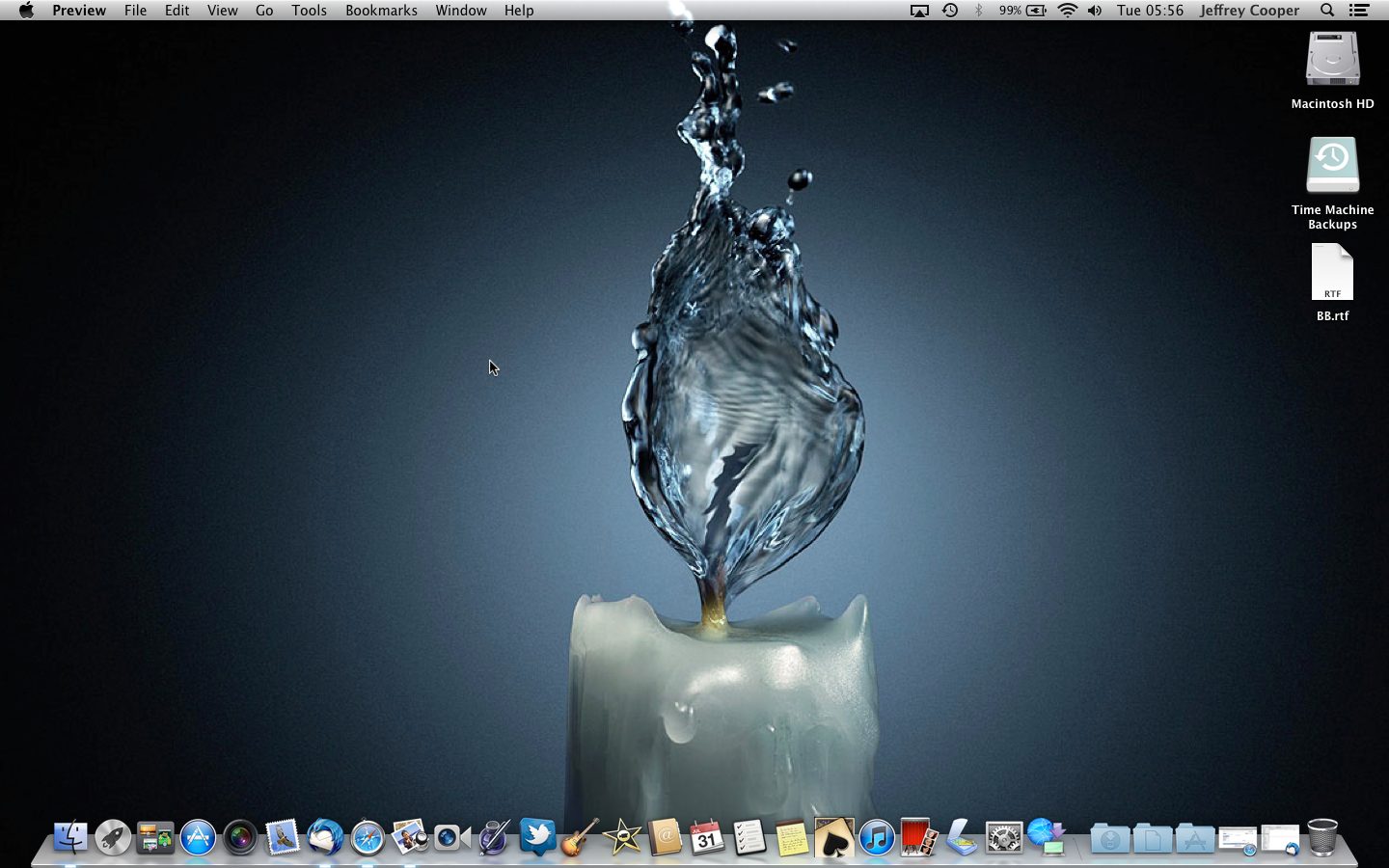
Task: Launch the scanner app icon in Dock
Action: click(962, 837)
